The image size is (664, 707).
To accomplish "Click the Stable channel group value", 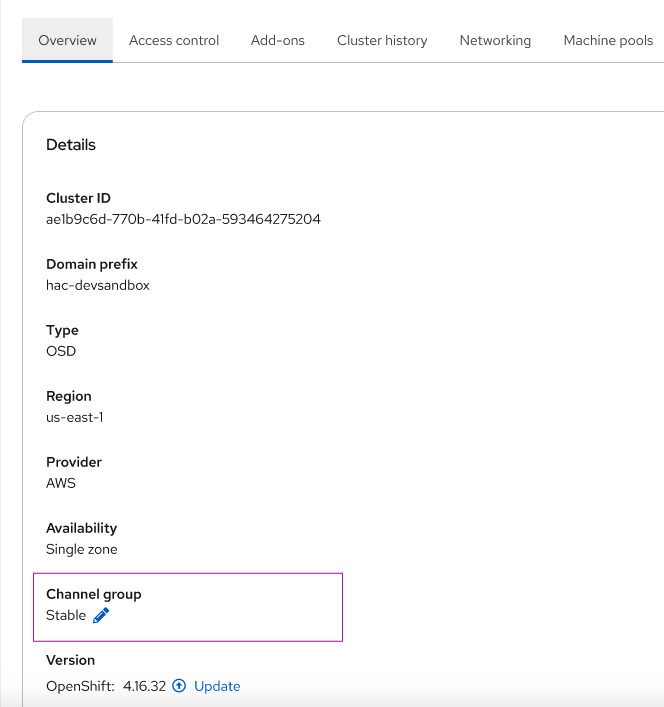I will point(66,615).
